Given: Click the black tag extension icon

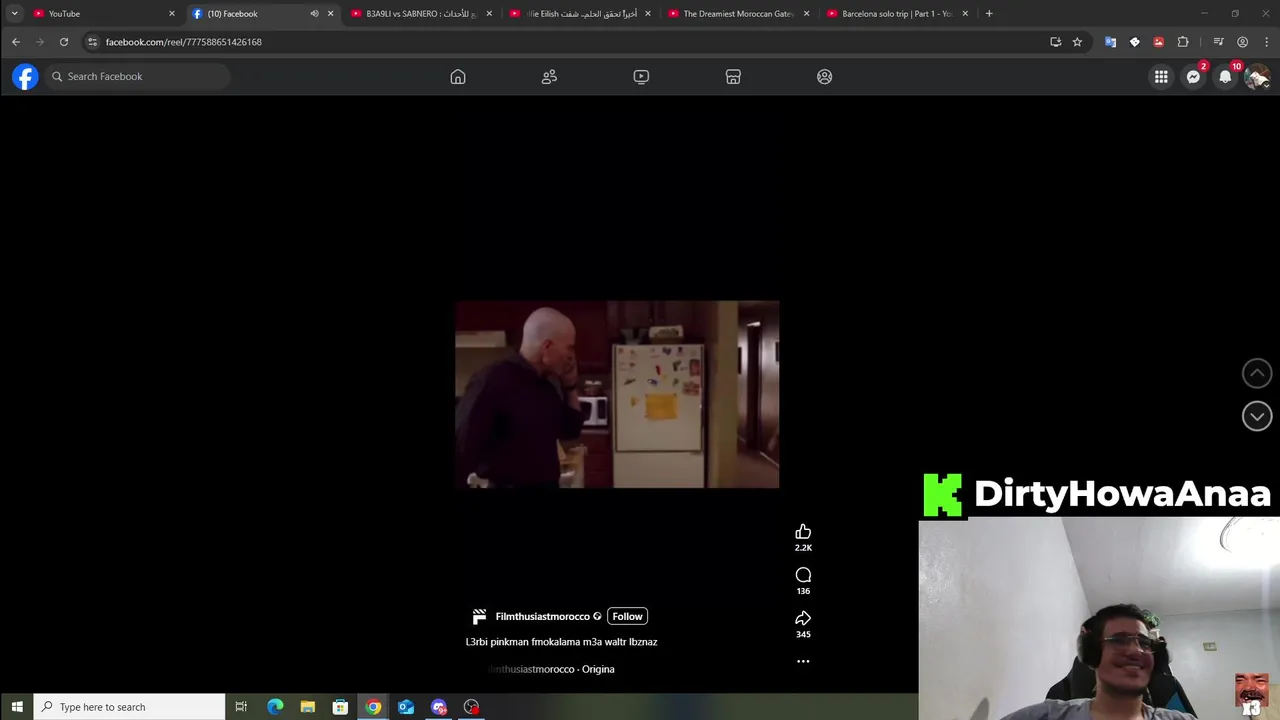Looking at the screenshot, I should pyautogui.click(x=1134, y=42).
